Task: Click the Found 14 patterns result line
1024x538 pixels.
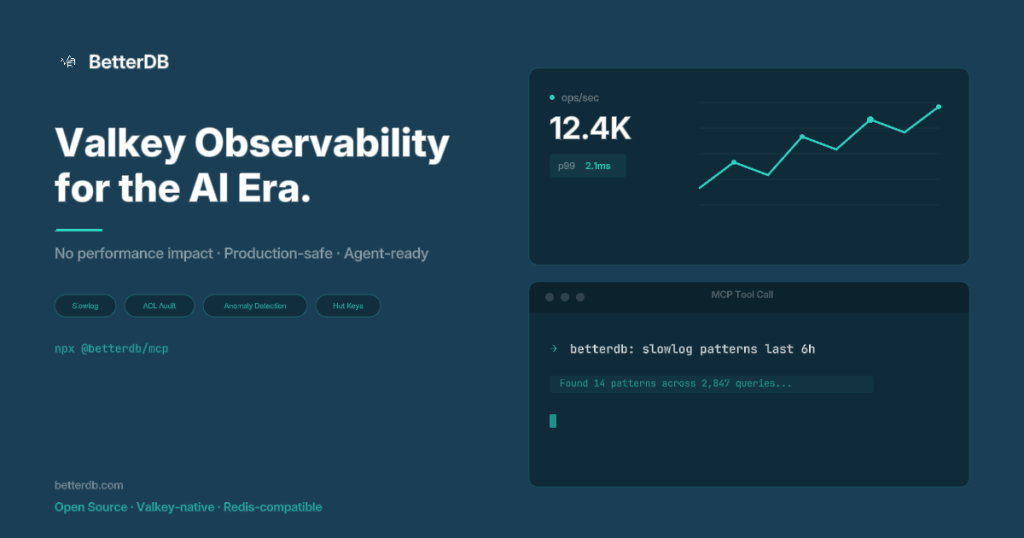Action: point(711,384)
